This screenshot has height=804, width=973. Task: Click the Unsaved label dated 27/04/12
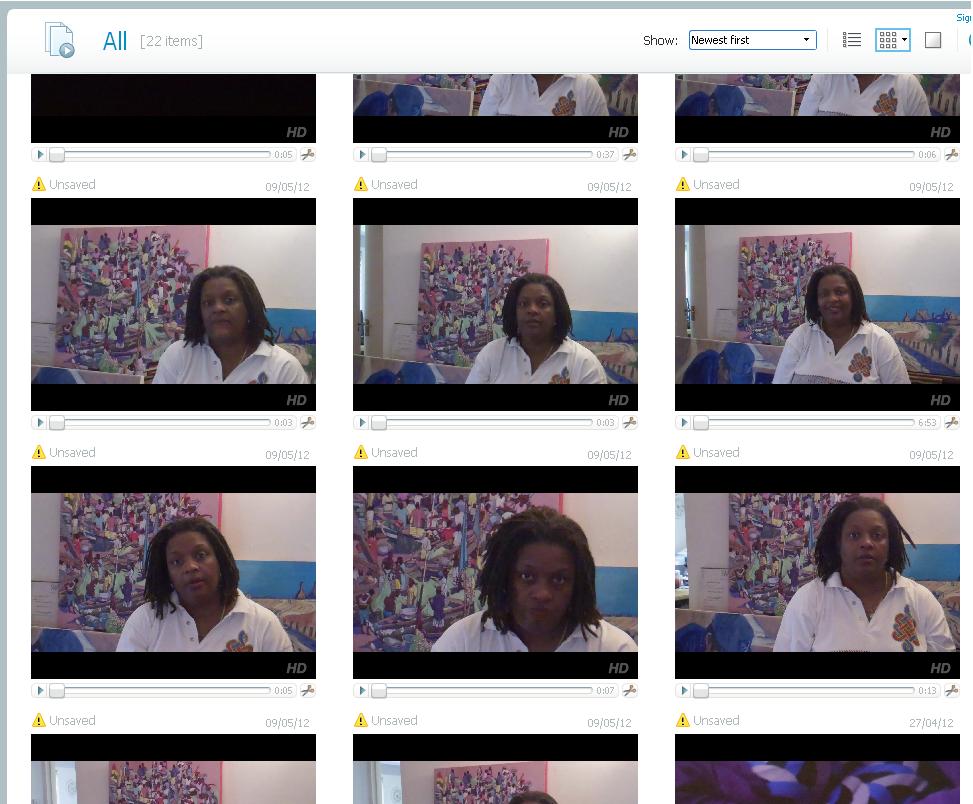click(x=716, y=720)
